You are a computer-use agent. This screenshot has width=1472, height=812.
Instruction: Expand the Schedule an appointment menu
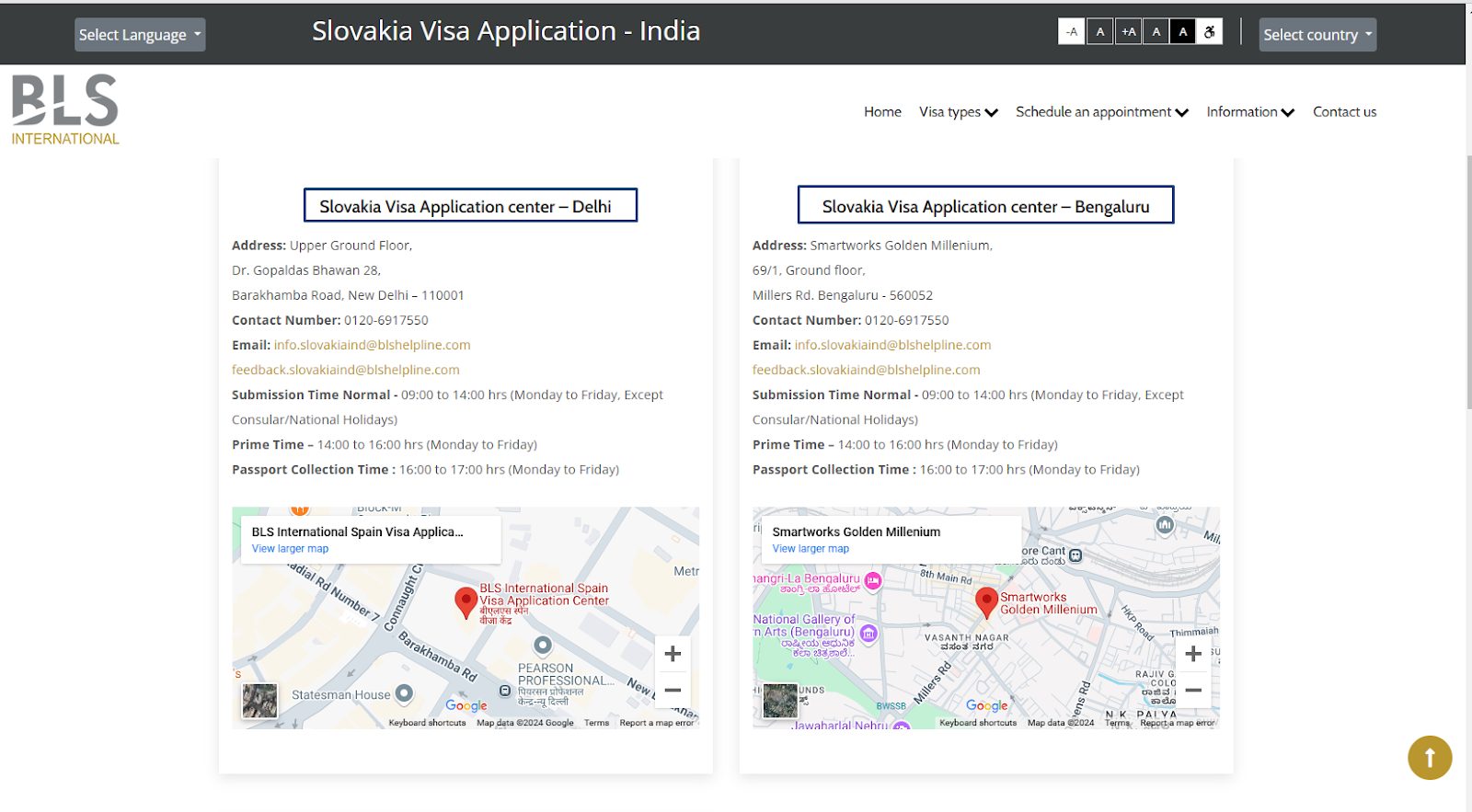coord(1102,112)
